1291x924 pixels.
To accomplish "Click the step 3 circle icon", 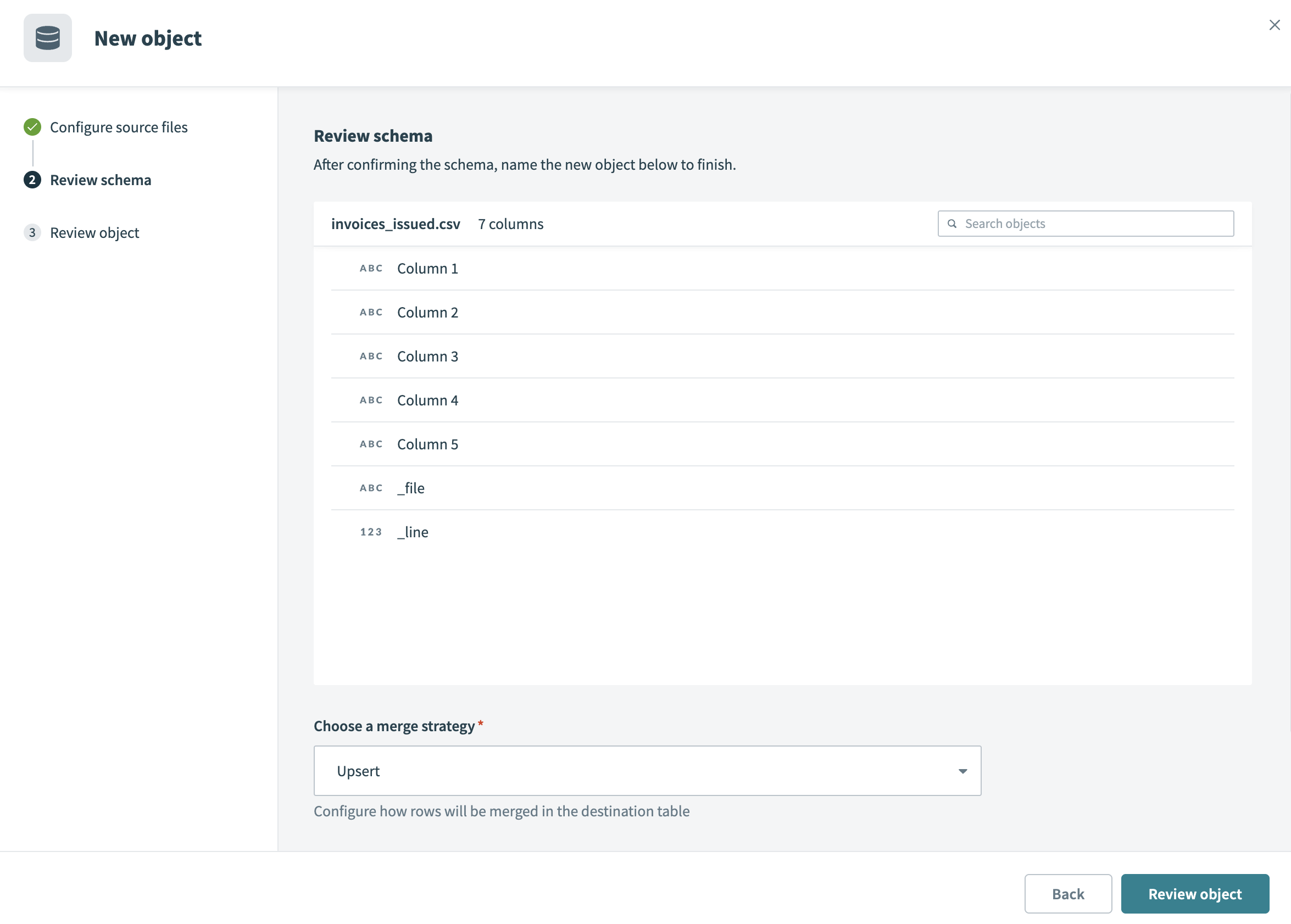I will (x=32, y=232).
